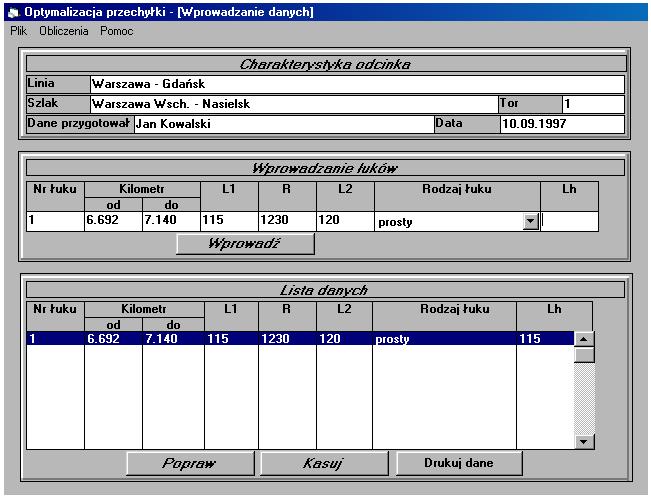Click the Nr łuku entry field

pos(55,221)
